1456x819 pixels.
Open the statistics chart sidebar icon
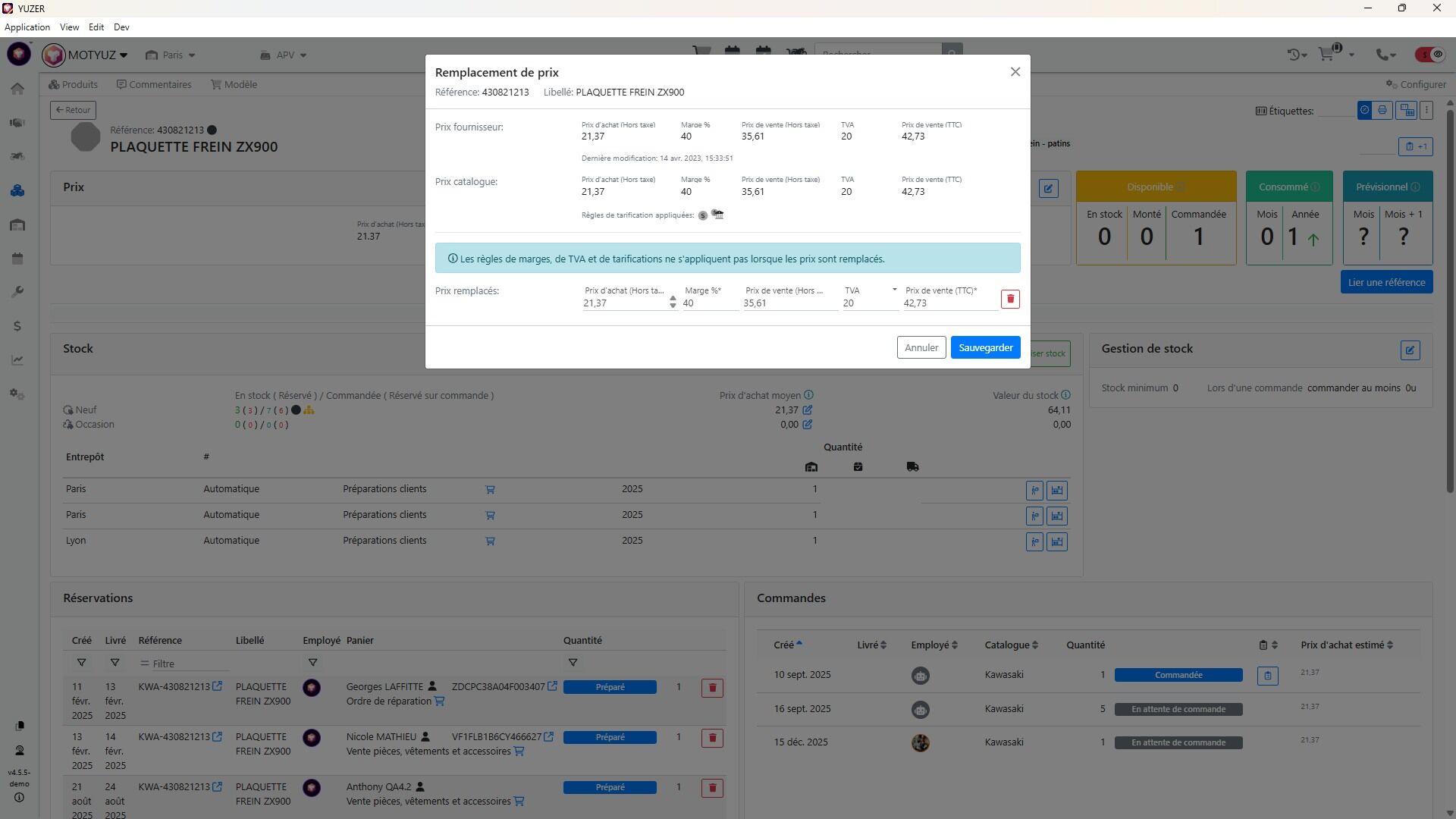tap(17, 360)
